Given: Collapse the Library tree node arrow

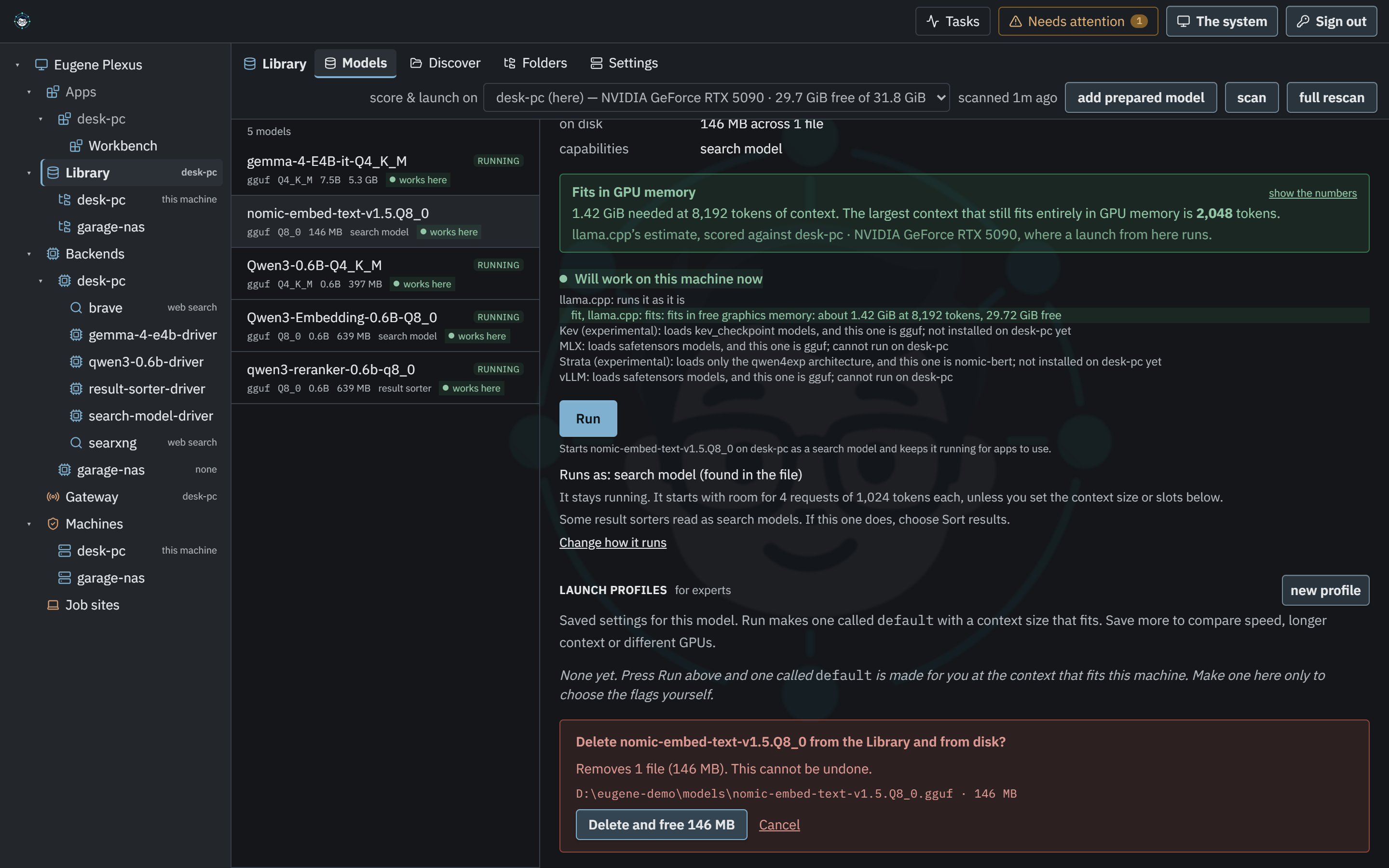Looking at the screenshot, I should pyautogui.click(x=29, y=173).
